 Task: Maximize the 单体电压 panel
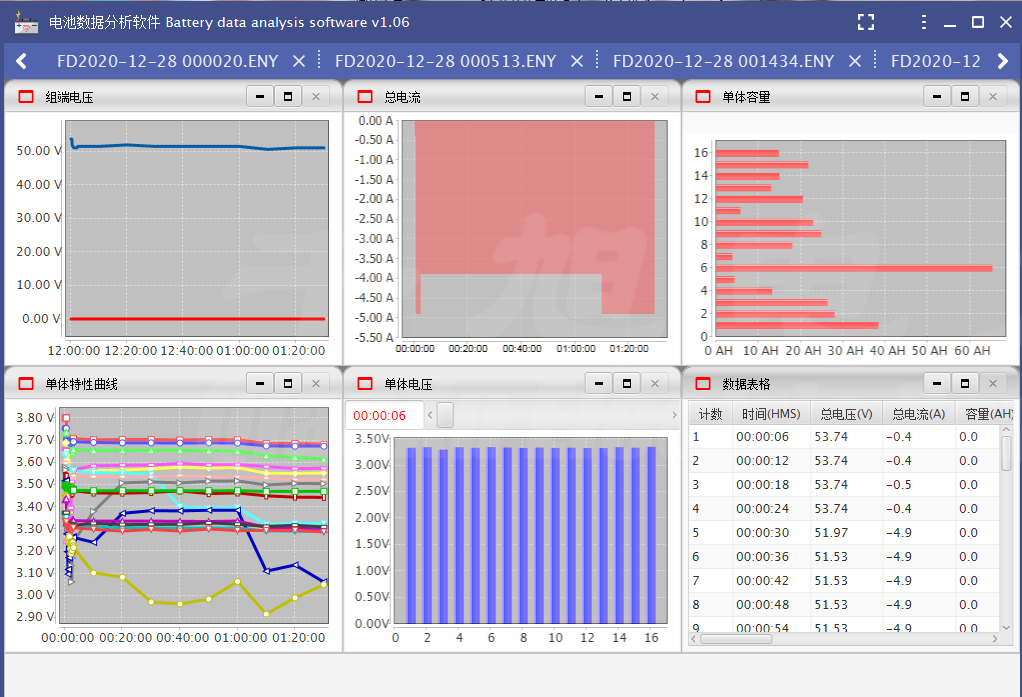[x=627, y=383]
